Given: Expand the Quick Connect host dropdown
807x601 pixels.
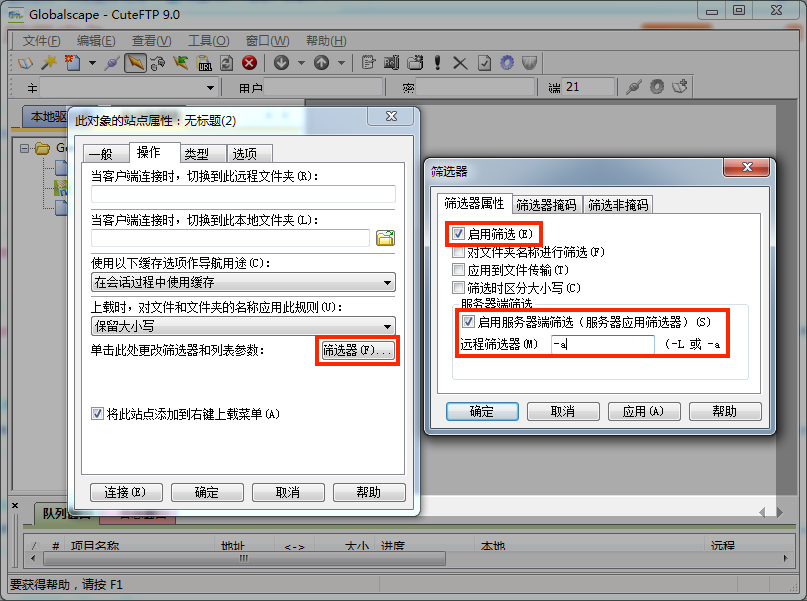Looking at the screenshot, I should [208, 88].
